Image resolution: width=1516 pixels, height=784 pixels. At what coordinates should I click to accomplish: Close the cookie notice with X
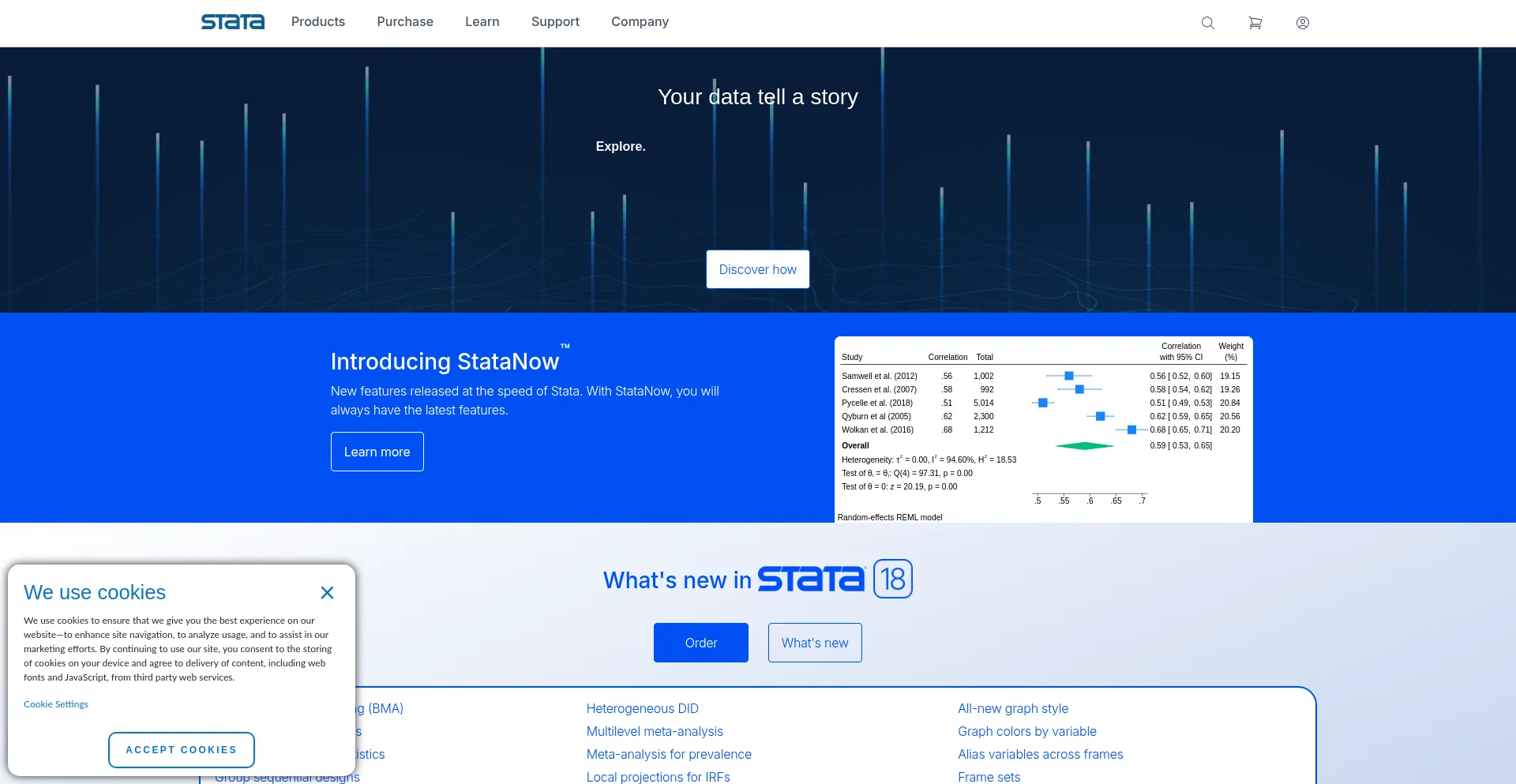pyautogui.click(x=327, y=593)
